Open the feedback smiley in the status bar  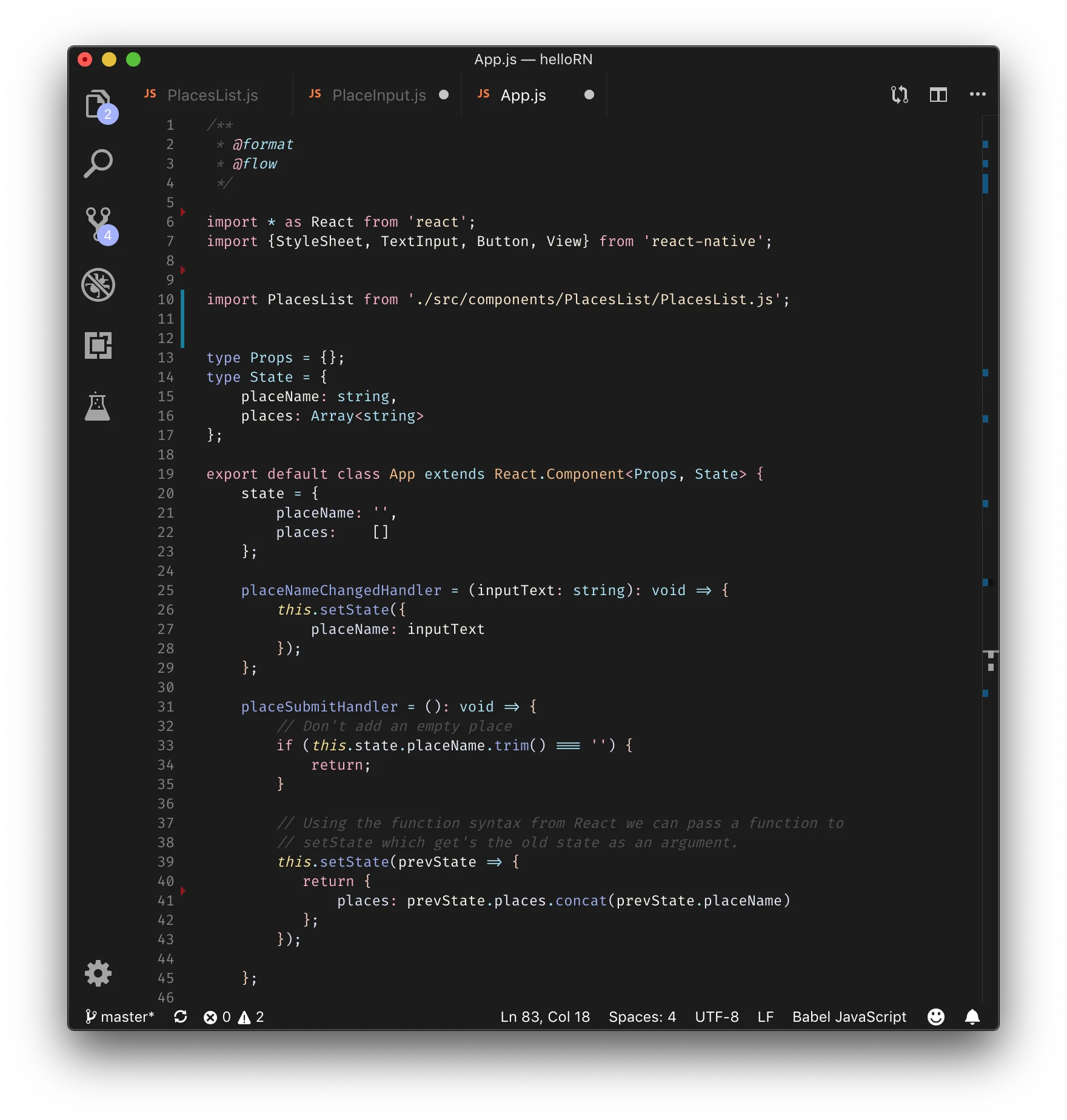[x=936, y=1016]
